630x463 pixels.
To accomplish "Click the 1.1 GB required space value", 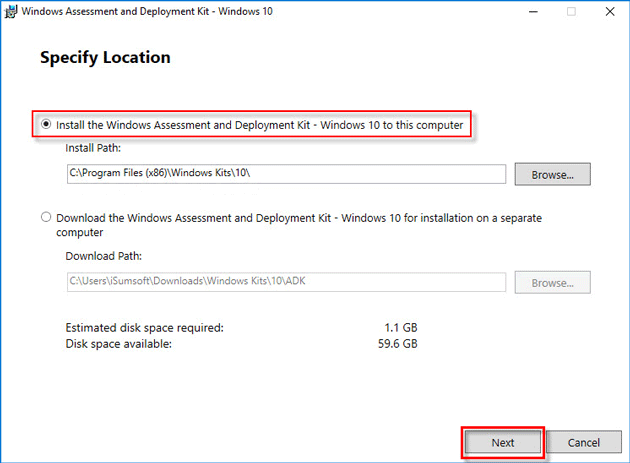I will 399,328.
